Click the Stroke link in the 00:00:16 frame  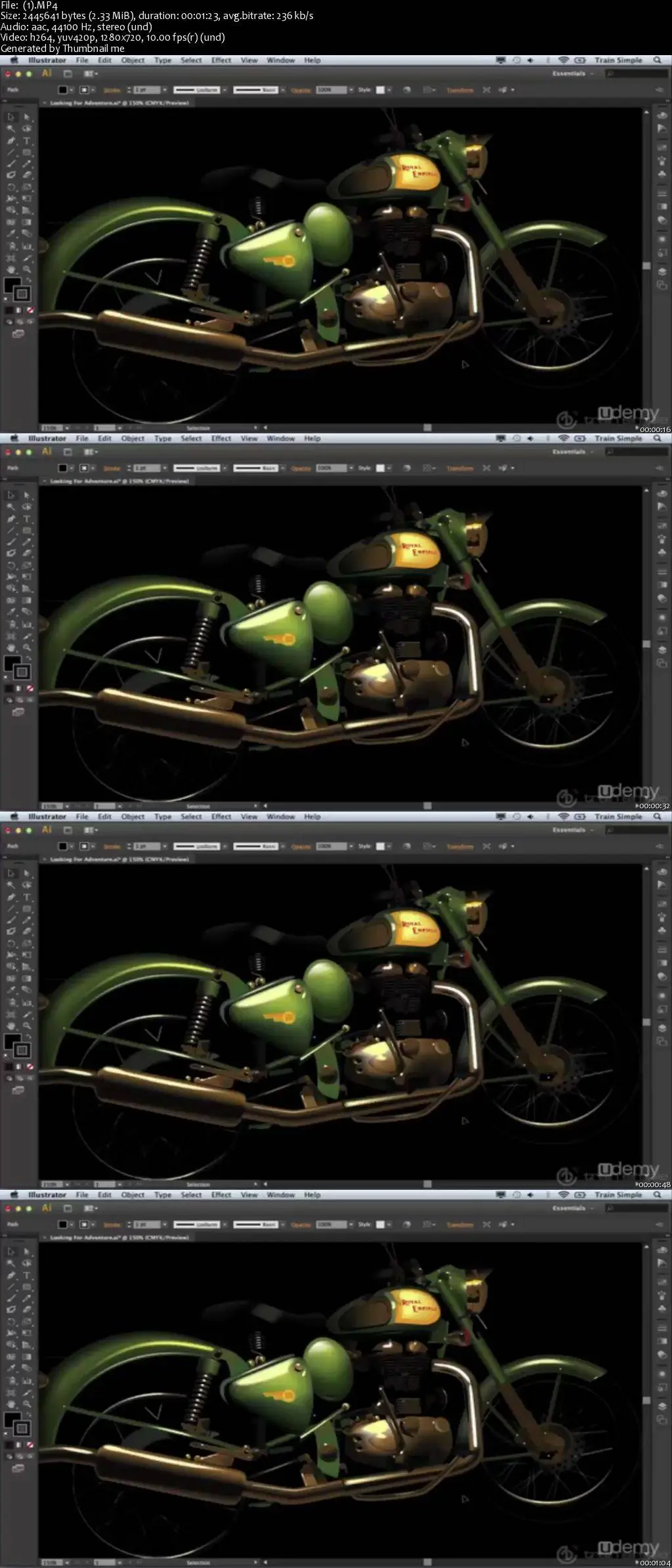click(x=112, y=90)
